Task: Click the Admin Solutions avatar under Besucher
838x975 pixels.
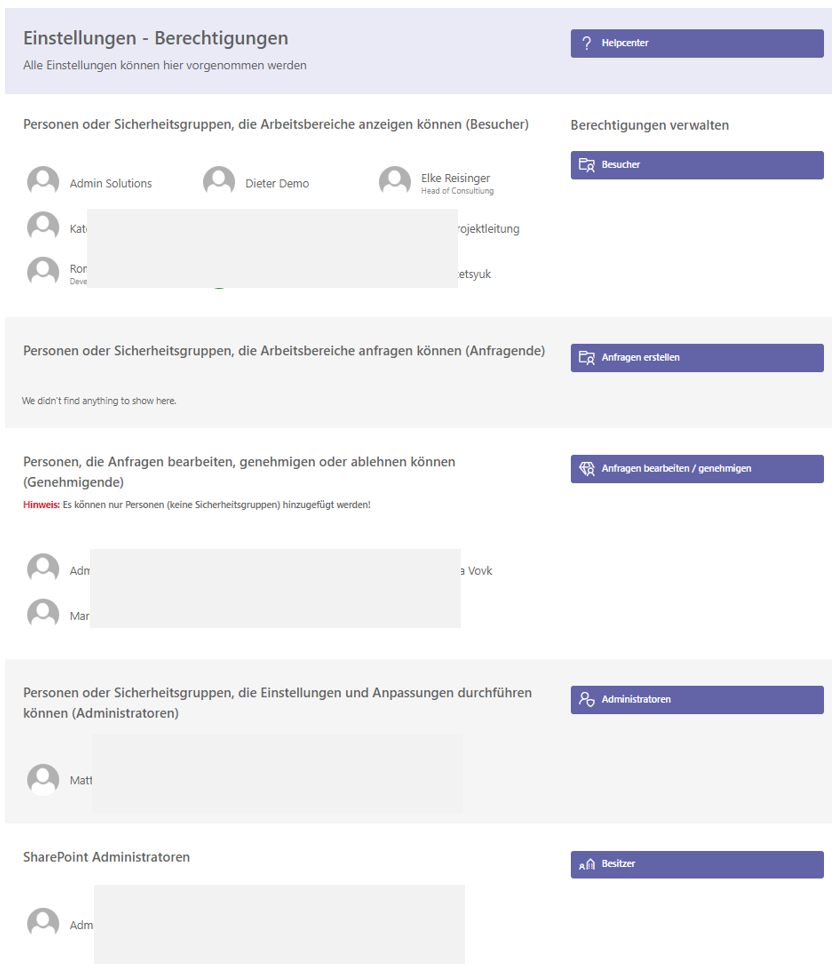Action: pos(43,182)
